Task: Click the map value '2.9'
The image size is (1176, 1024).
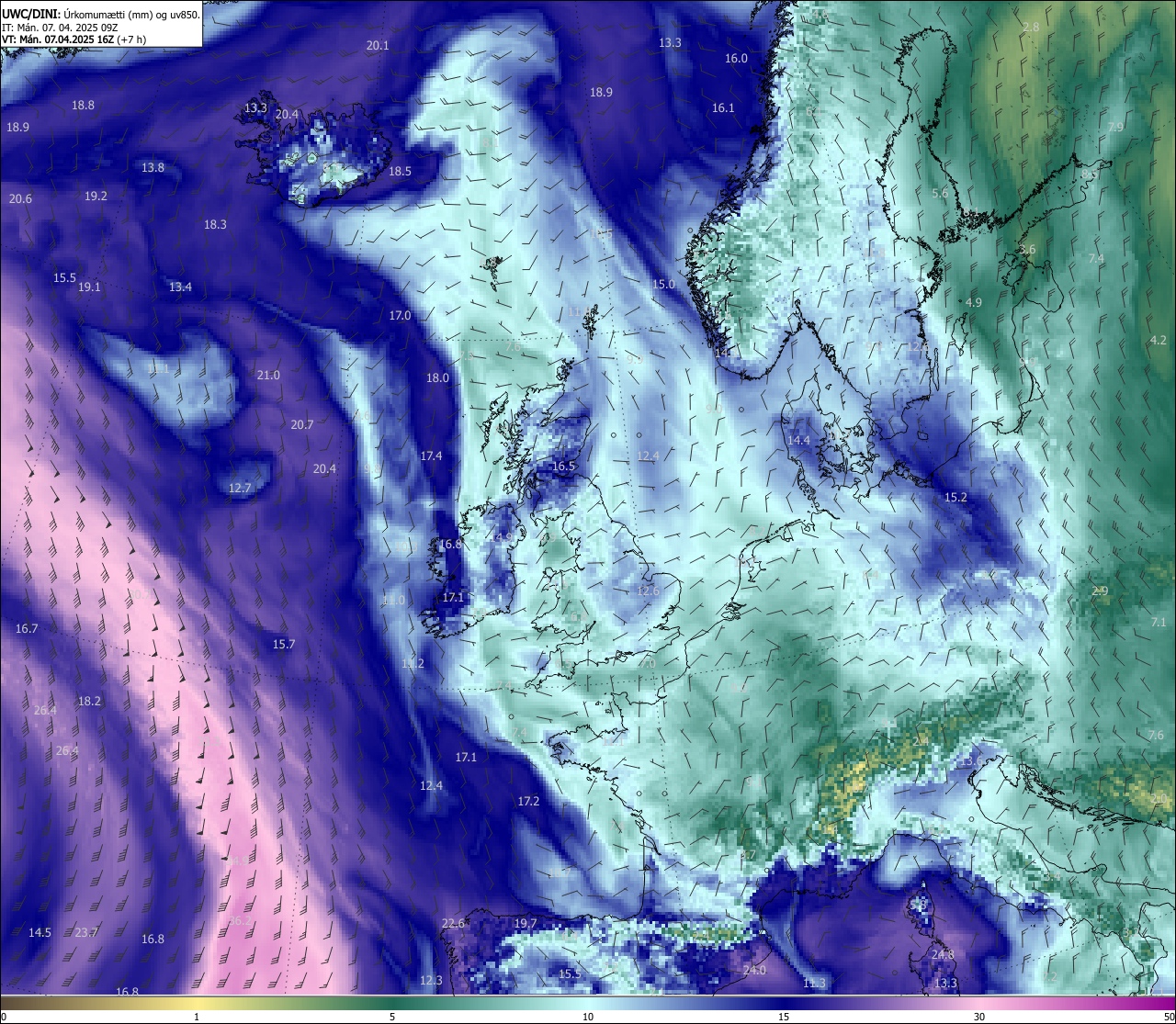Action: (1100, 591)
